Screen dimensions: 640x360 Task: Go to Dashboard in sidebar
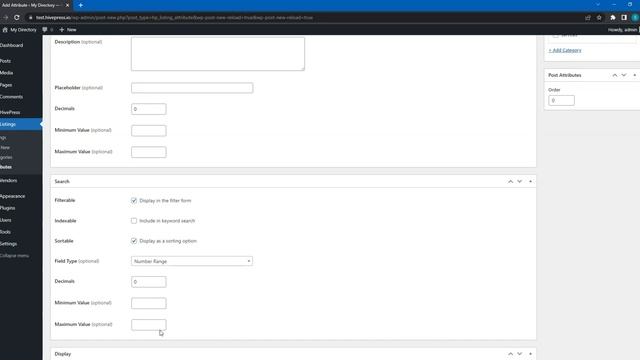(11, 45)
